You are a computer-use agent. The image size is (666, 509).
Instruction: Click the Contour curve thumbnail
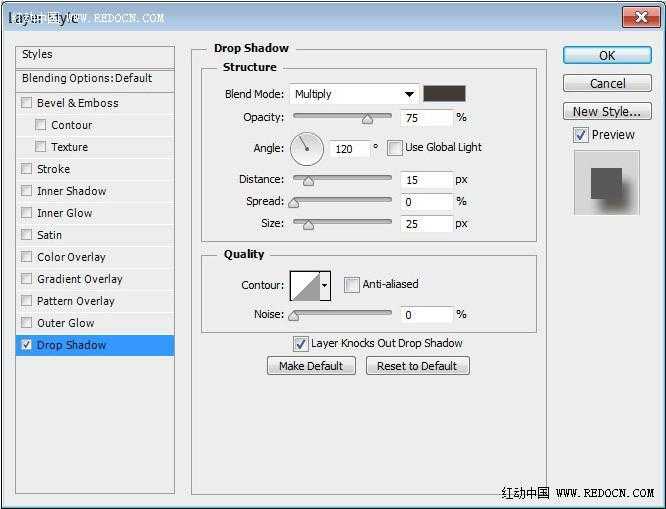click(305, 286)
